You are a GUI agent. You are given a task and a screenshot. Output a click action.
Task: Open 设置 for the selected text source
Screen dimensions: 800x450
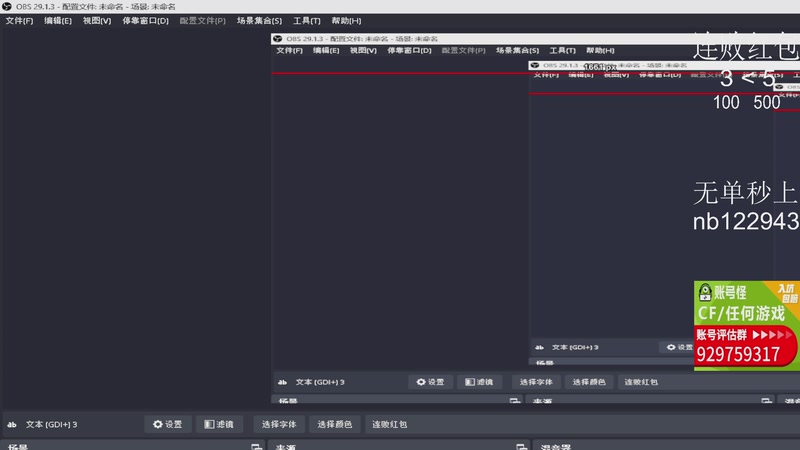tap(168, 424)
